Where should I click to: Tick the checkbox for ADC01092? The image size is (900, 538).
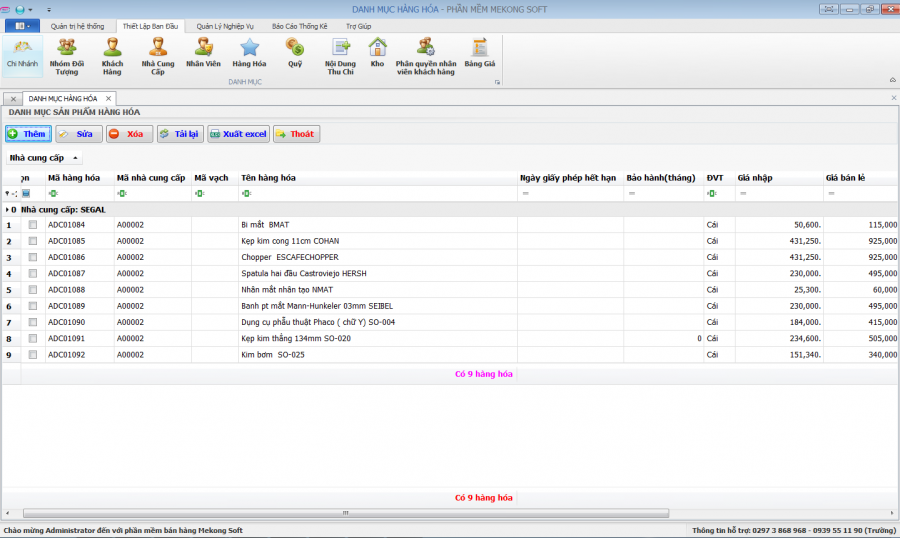(x=33, y=355)
